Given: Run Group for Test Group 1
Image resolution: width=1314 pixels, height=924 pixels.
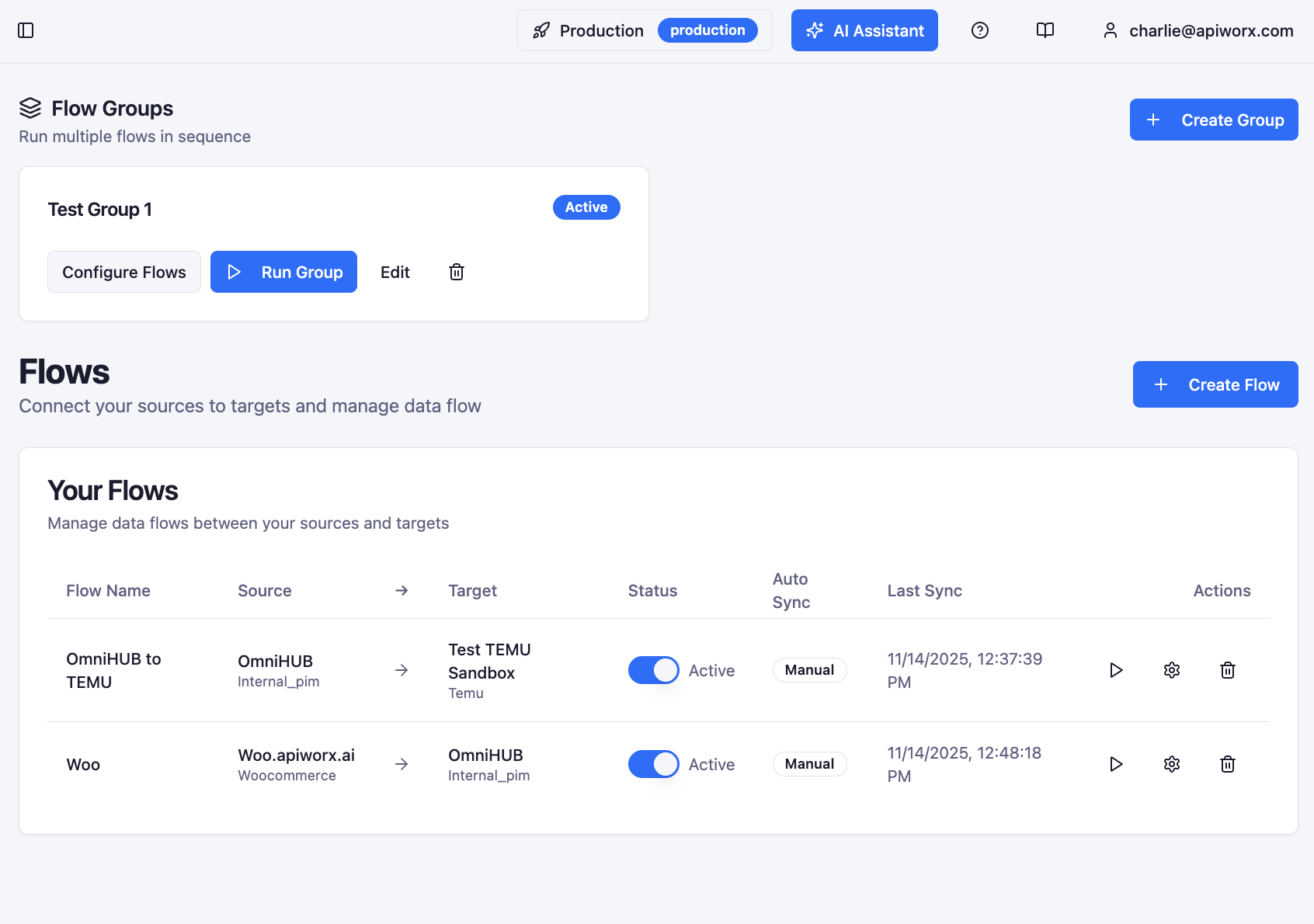Looking at the screenshot, I should (283, 272).
